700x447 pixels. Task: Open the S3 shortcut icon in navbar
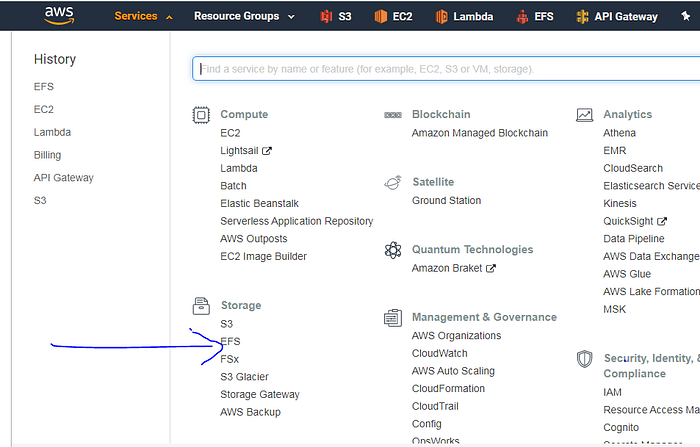tap(326, 16)
